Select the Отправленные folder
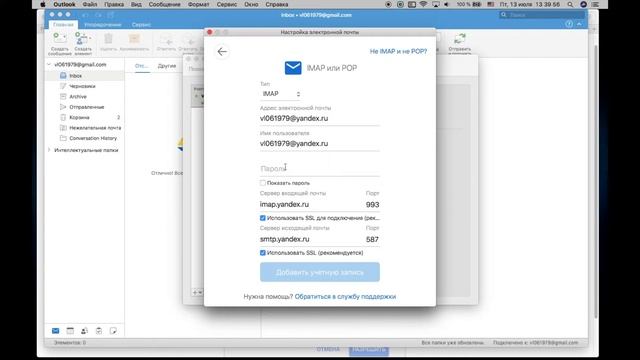The width and height of the screenshot is (640, 360). (84, 107)
